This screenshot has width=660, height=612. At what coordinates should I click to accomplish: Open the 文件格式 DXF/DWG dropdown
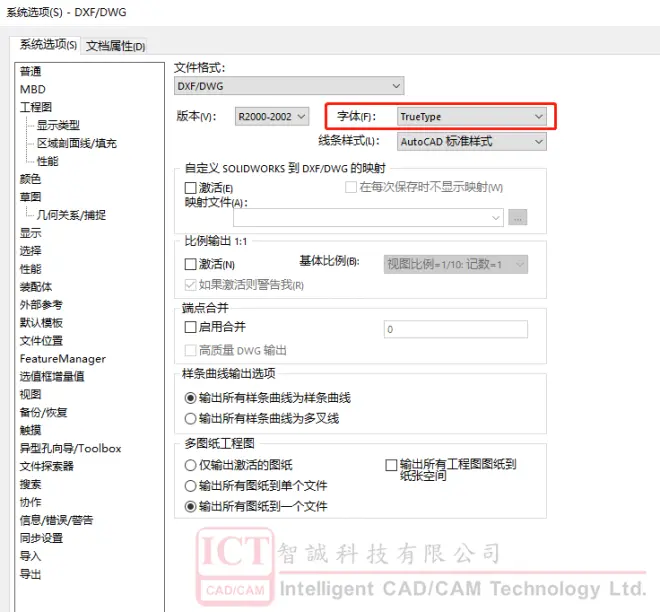coord(289,86)
